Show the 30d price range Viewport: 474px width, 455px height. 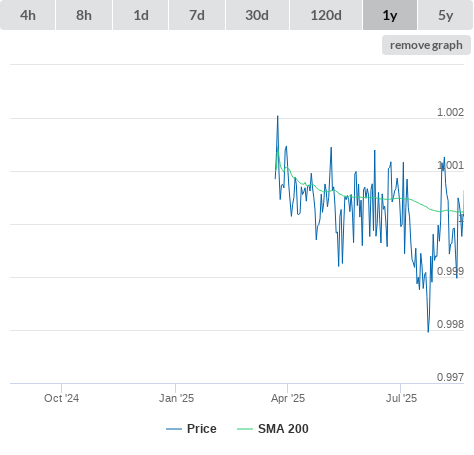pos(257,15)
